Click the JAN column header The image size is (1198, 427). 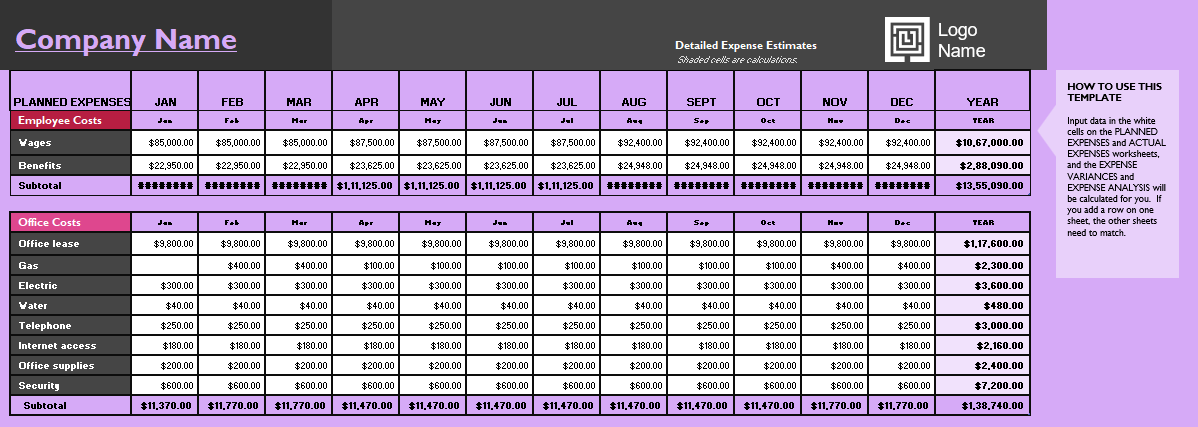pos(165,101)
